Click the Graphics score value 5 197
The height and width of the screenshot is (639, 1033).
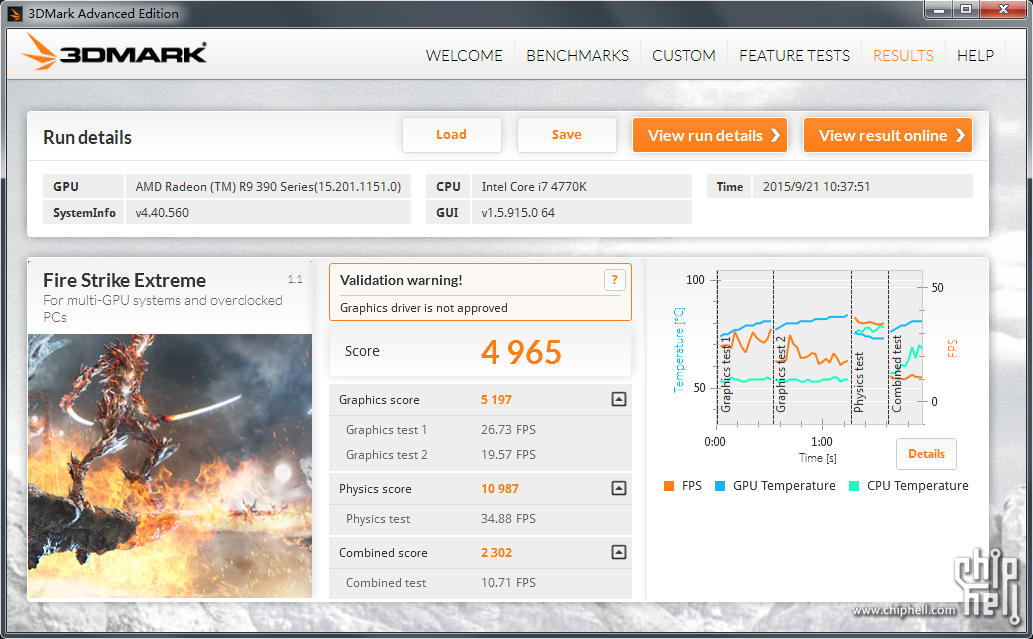pos(496,400)
